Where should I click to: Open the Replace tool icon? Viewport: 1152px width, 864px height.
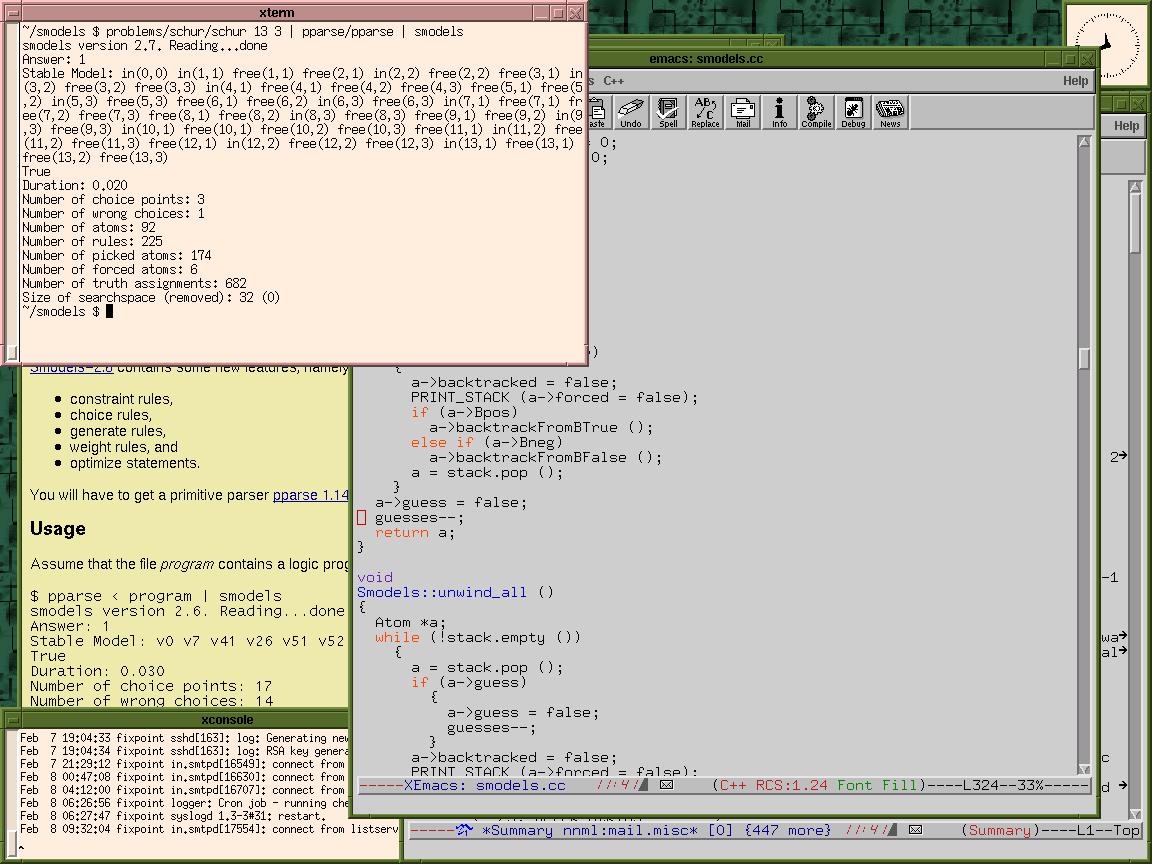click(705, 112)
